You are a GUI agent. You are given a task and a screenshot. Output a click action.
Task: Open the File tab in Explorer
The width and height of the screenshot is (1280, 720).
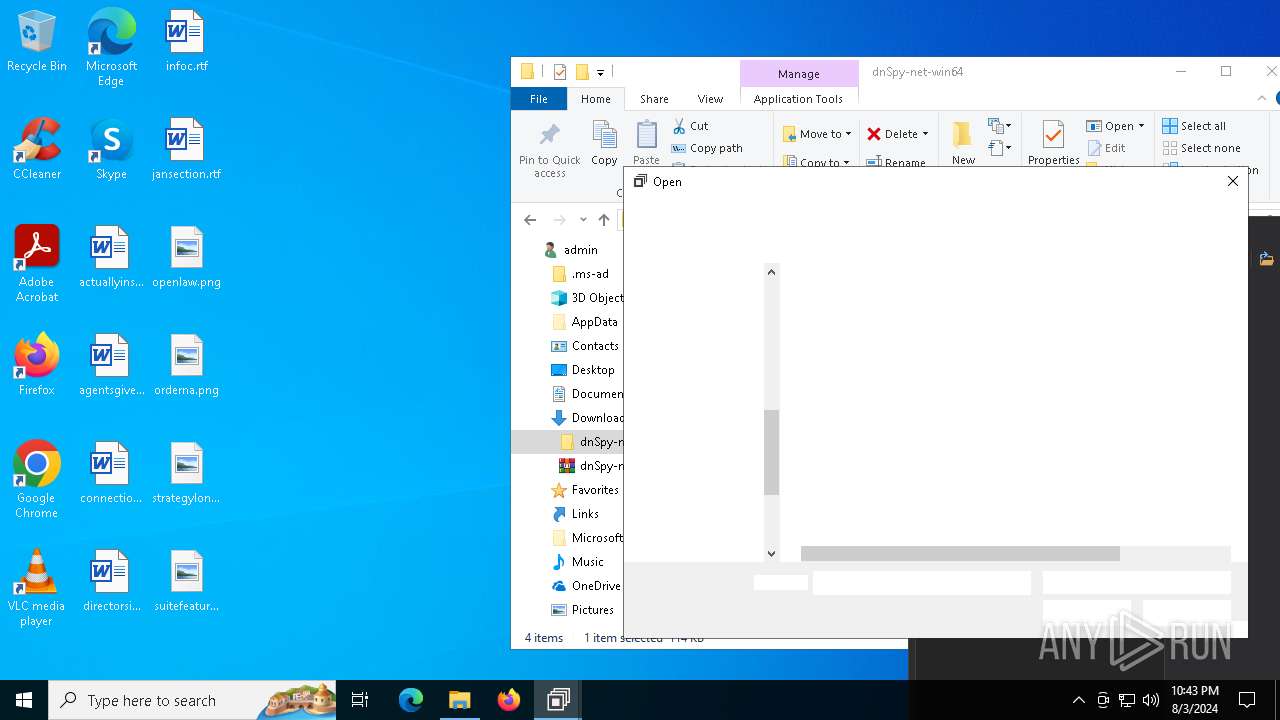(538, 99)
